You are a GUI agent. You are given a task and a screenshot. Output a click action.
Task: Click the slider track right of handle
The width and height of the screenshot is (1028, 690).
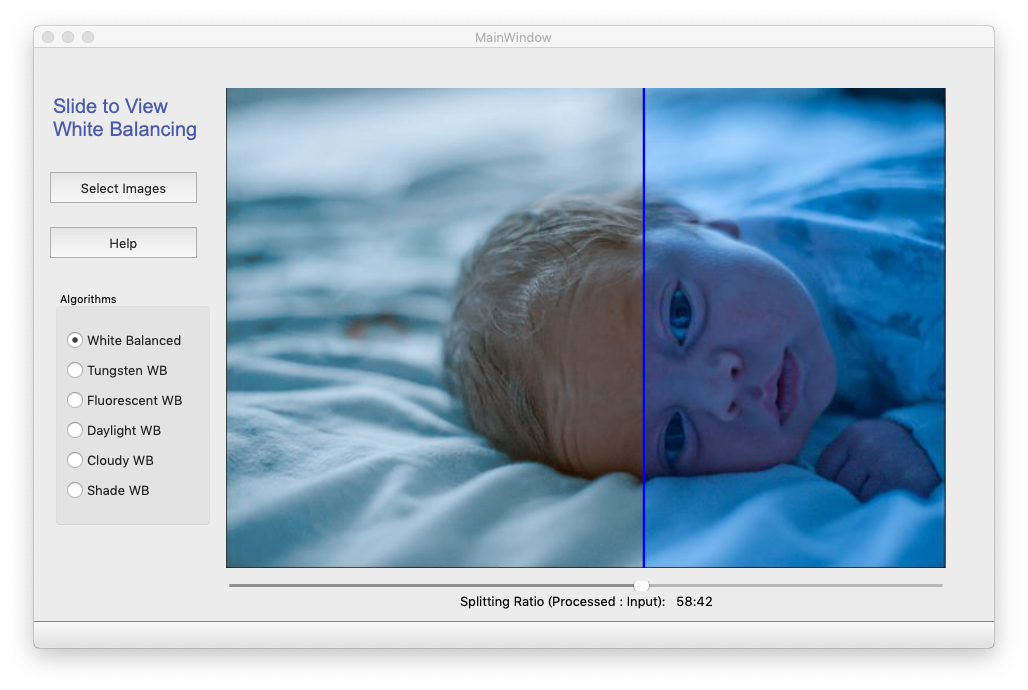796,585
